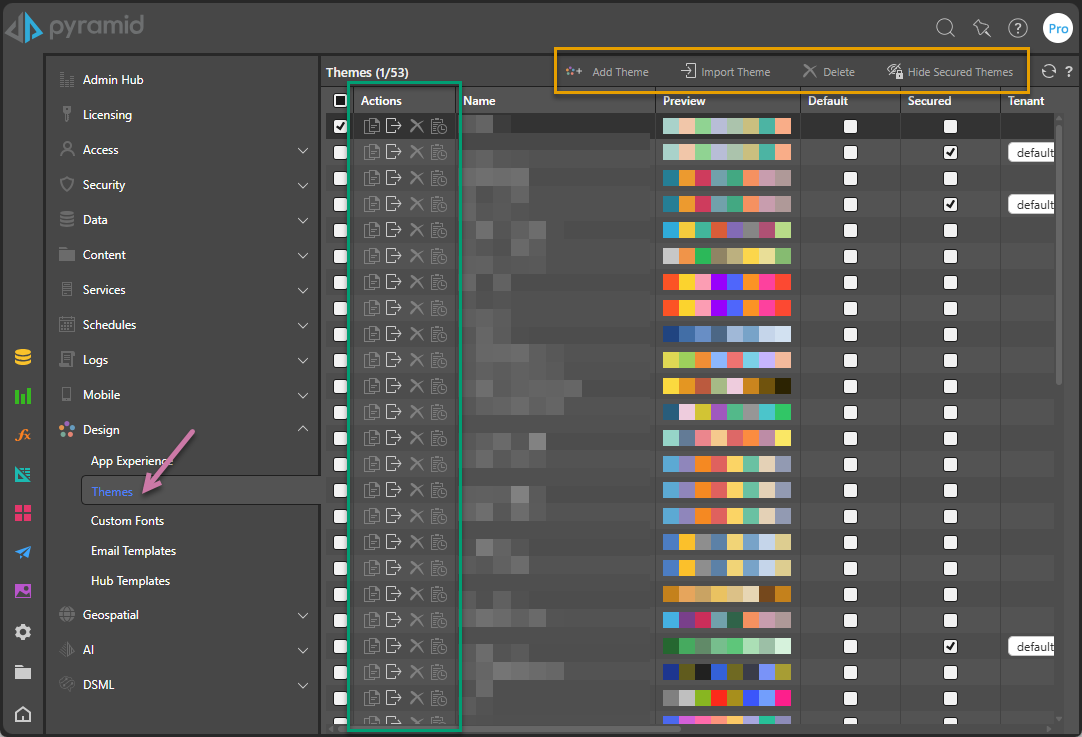Toggle the select-all checkbox in table header

point(340,101)
